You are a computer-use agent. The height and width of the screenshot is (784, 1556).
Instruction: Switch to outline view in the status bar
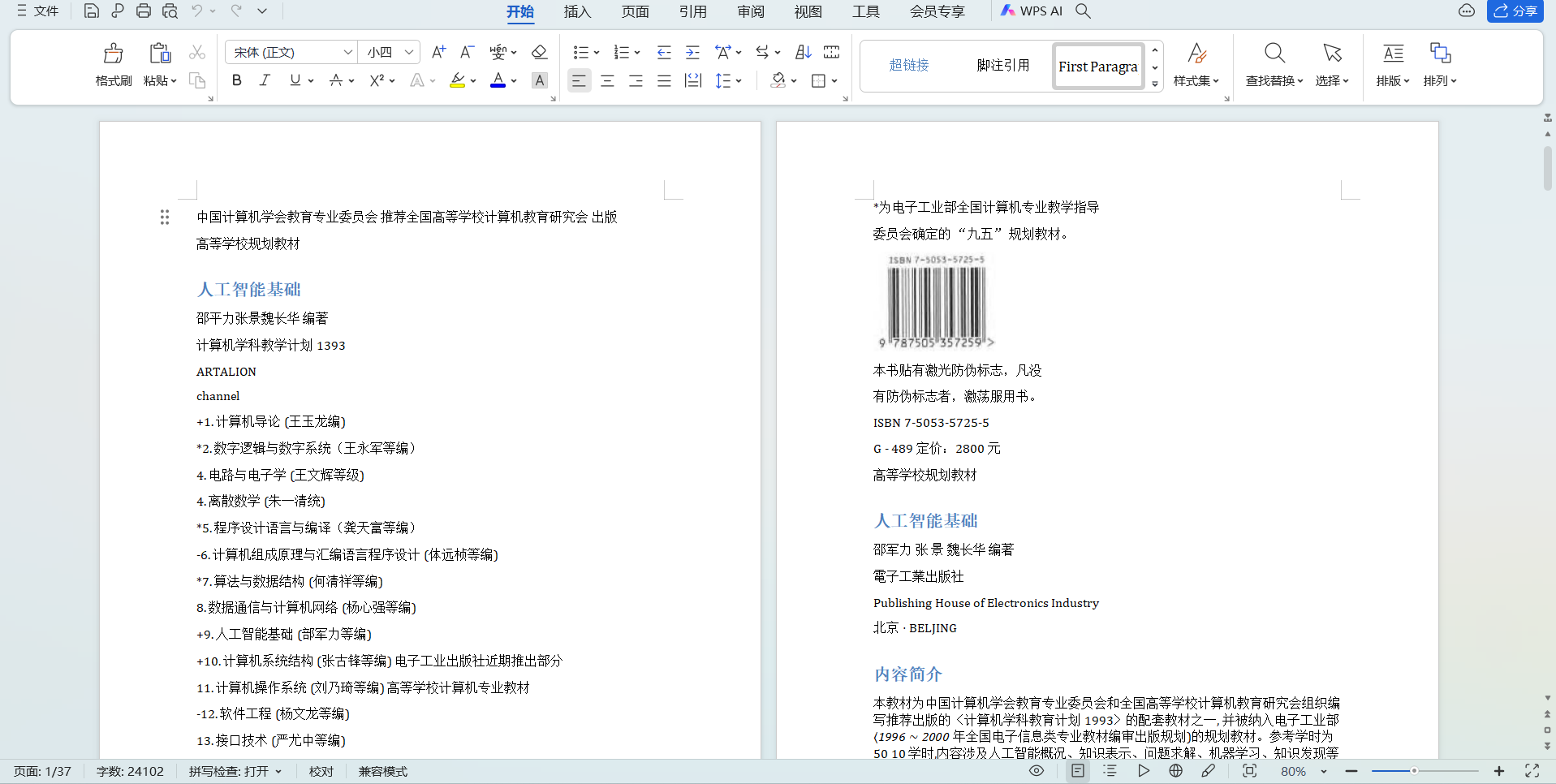coord(1110,771)
